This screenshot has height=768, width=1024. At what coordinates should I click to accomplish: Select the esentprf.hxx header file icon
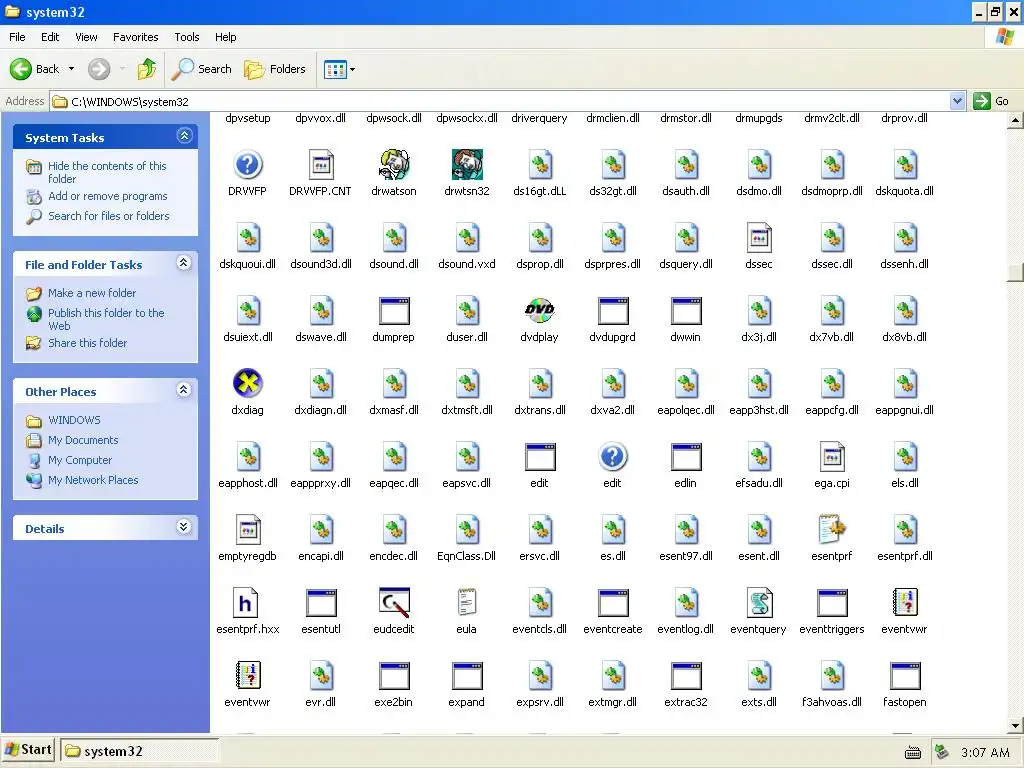tap(246, 602)
